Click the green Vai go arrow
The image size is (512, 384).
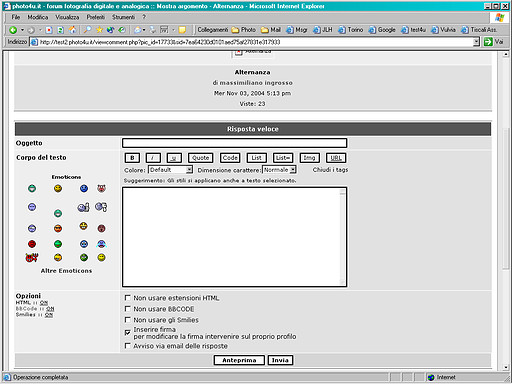[x=488, y=42]
